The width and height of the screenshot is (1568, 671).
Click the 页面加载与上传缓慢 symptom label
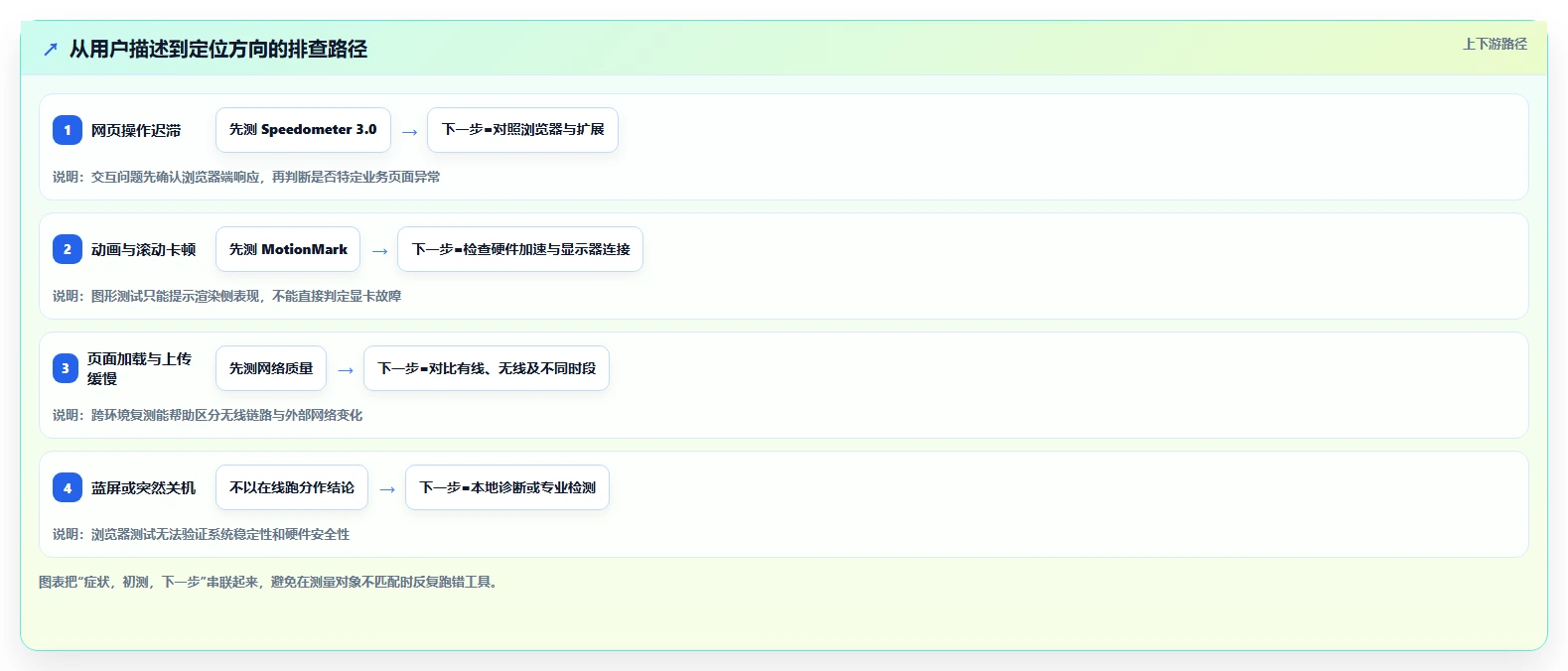[140, 368]
